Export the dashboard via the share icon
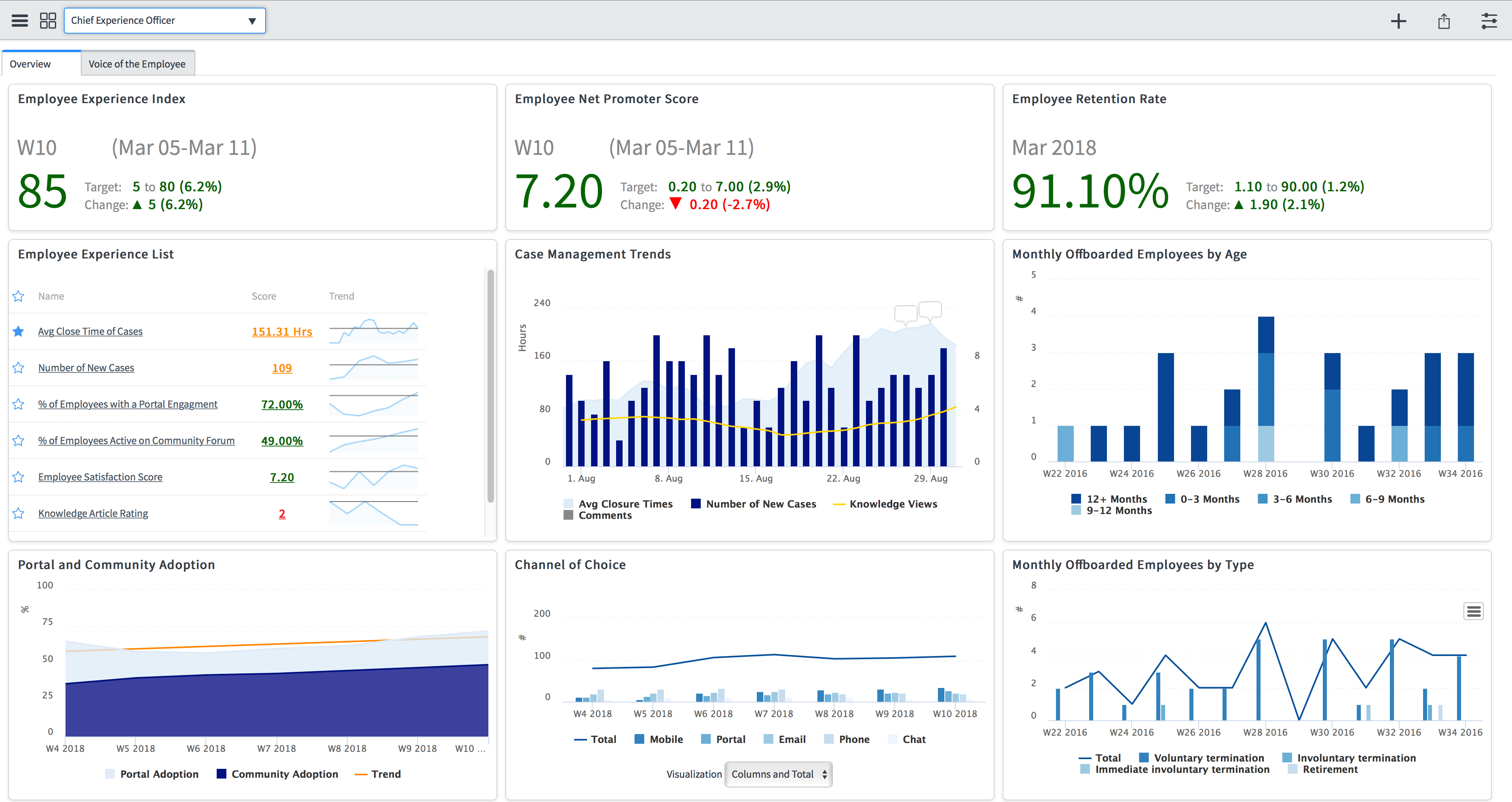The height and width of the screenshot is (802, 1512). [1444, 21]
